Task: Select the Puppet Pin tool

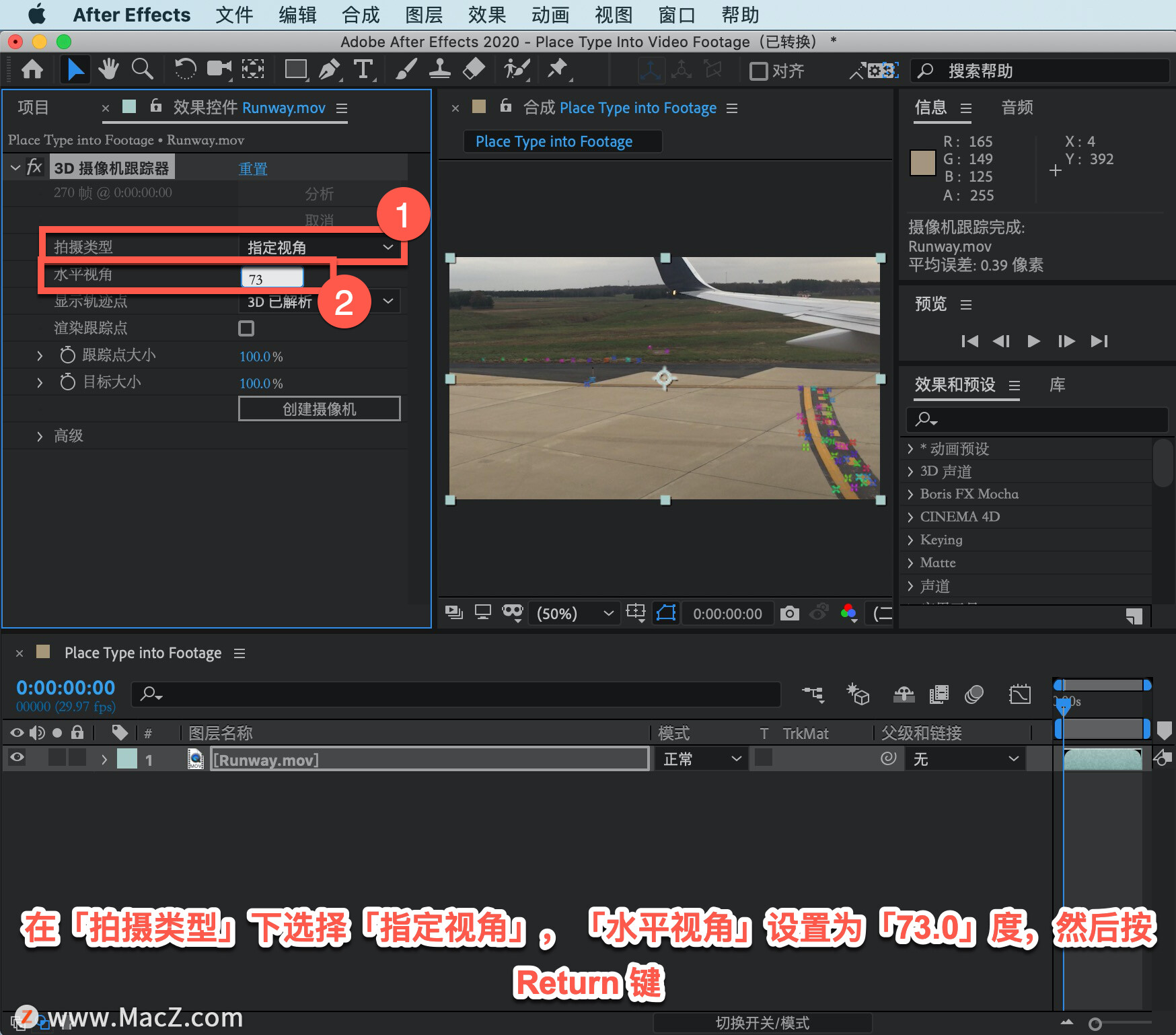Action: pyautogui.click(x=558, y=69)
